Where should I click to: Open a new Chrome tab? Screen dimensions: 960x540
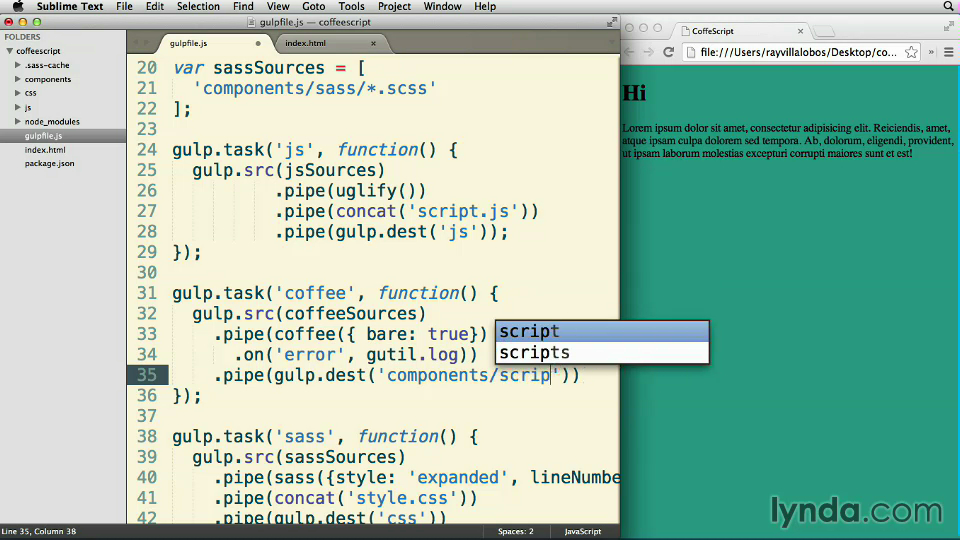coord(826,31)
